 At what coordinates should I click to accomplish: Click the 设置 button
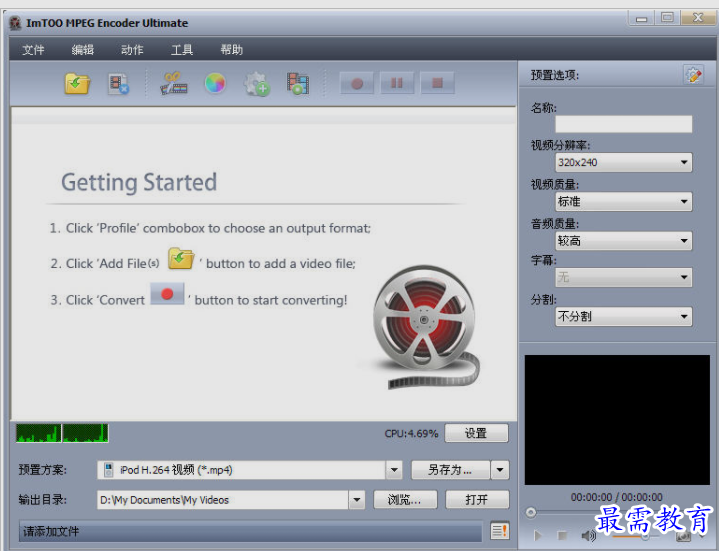click(476, 433)
